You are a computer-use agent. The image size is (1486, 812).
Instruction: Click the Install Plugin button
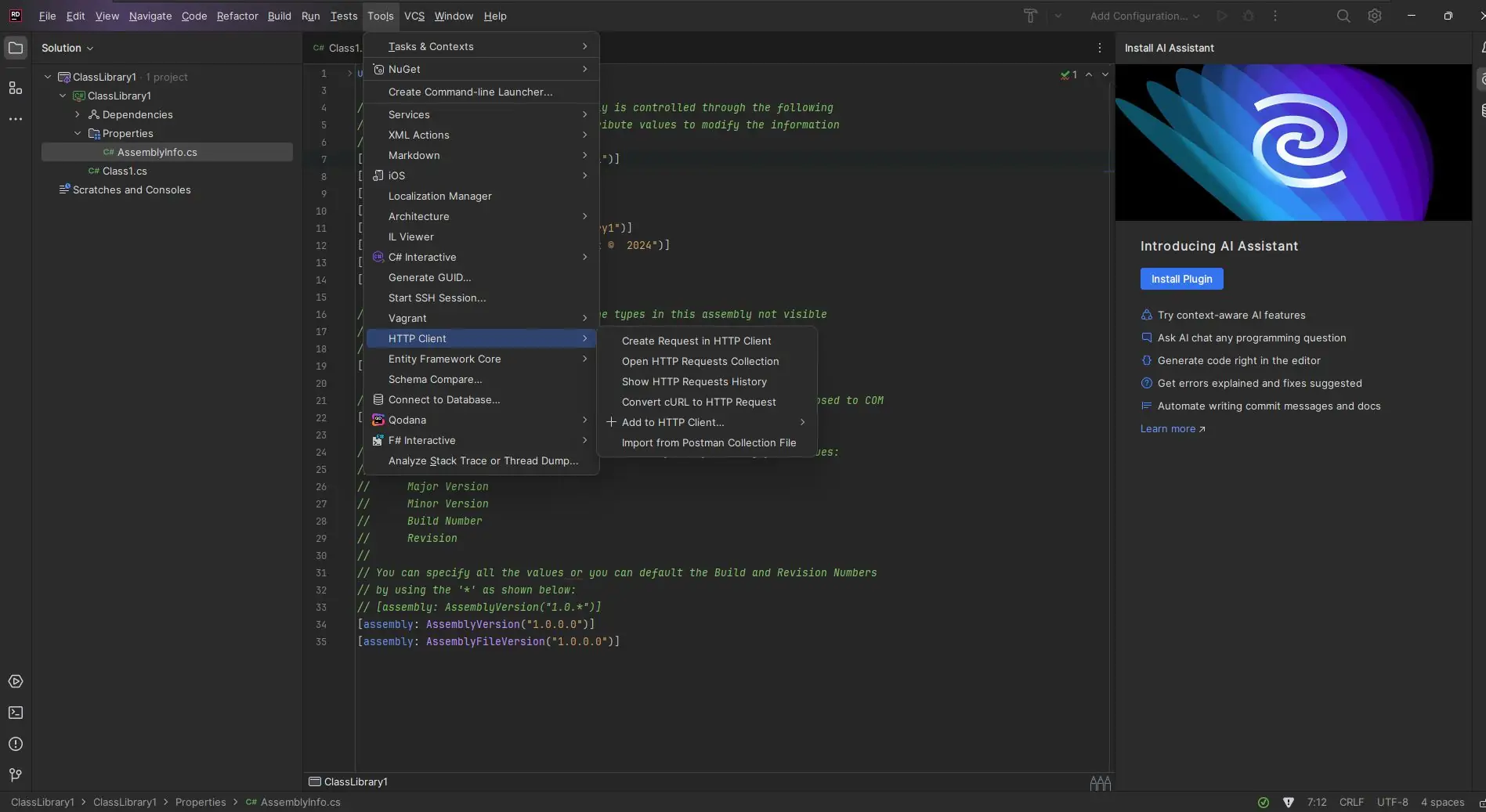pos(1181,279)
